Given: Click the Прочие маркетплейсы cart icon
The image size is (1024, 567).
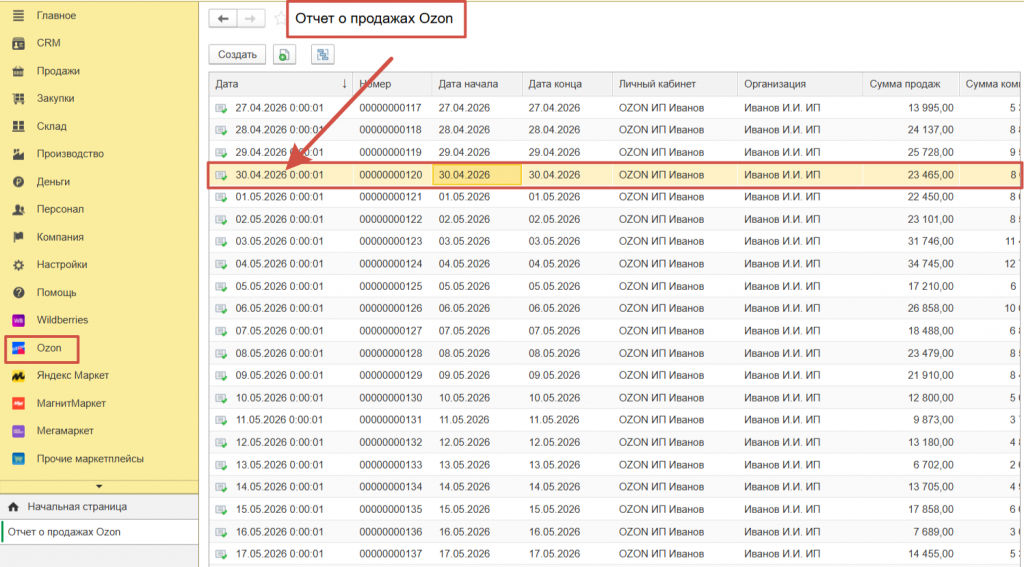Looking at the screenshot, I should (18, 459).
